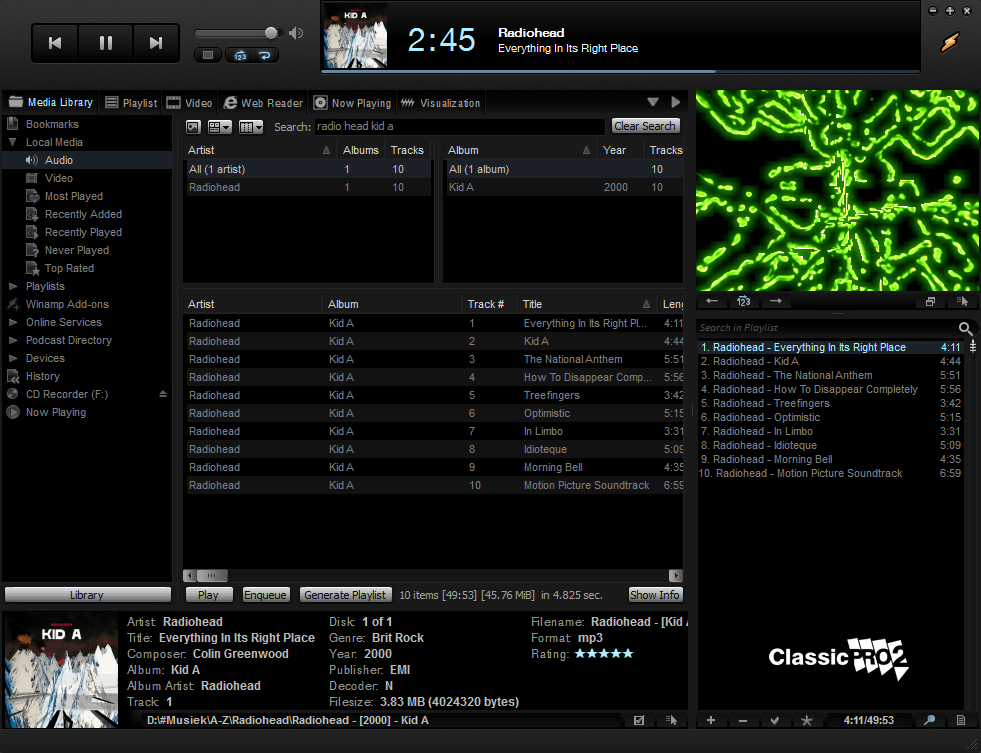Screen dimensions: 981x753
Task: Select the Idioteque track row
Action: 434,449
